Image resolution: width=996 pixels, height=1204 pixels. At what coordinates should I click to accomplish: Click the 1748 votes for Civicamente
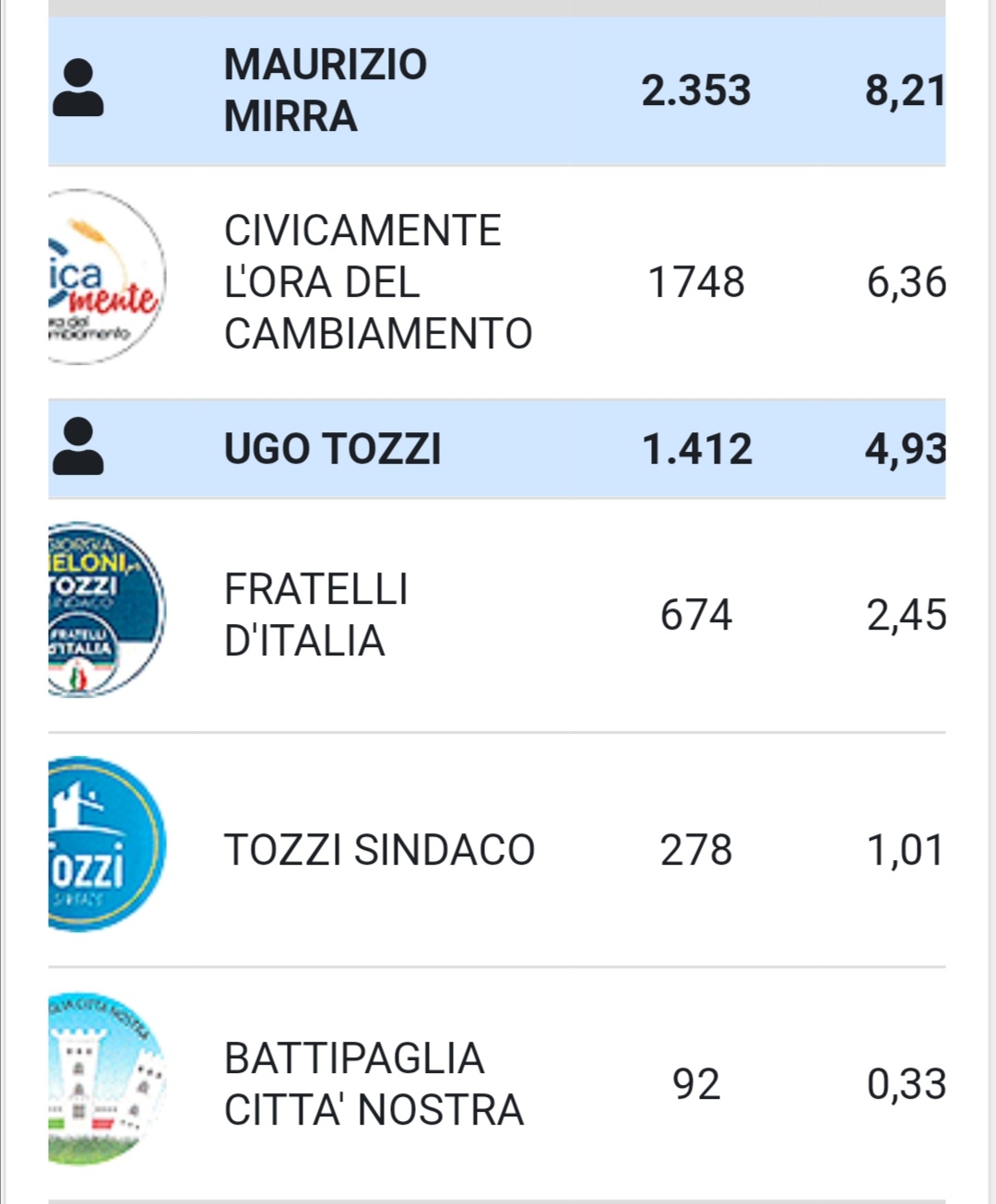[696, 282]
